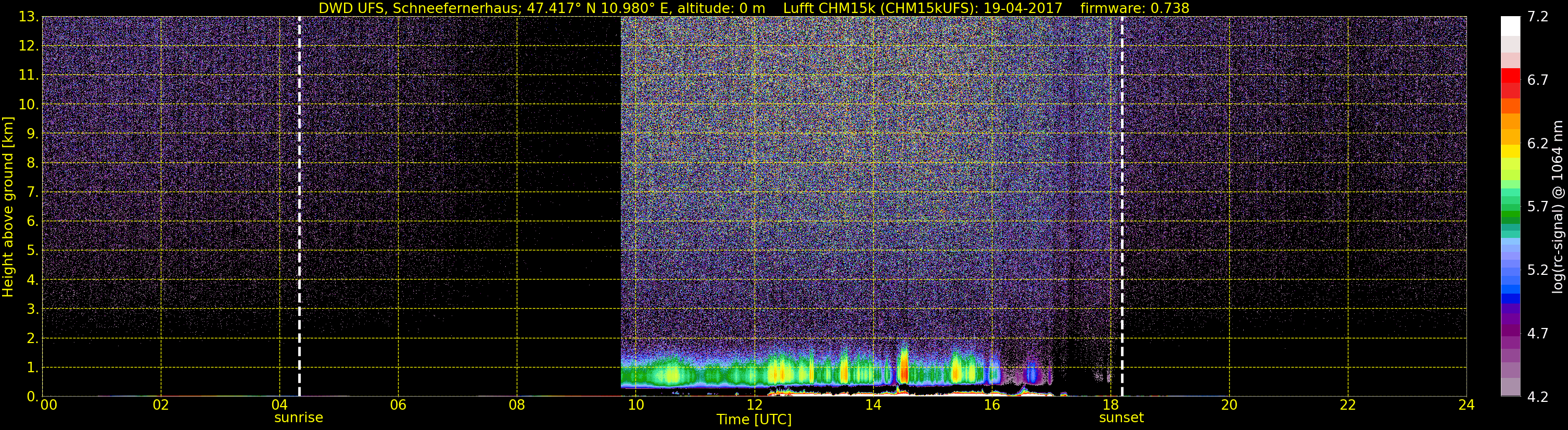Click the sunrise dashed vertical line
This screenshot has width=1568, height=430.
[299, 207]
